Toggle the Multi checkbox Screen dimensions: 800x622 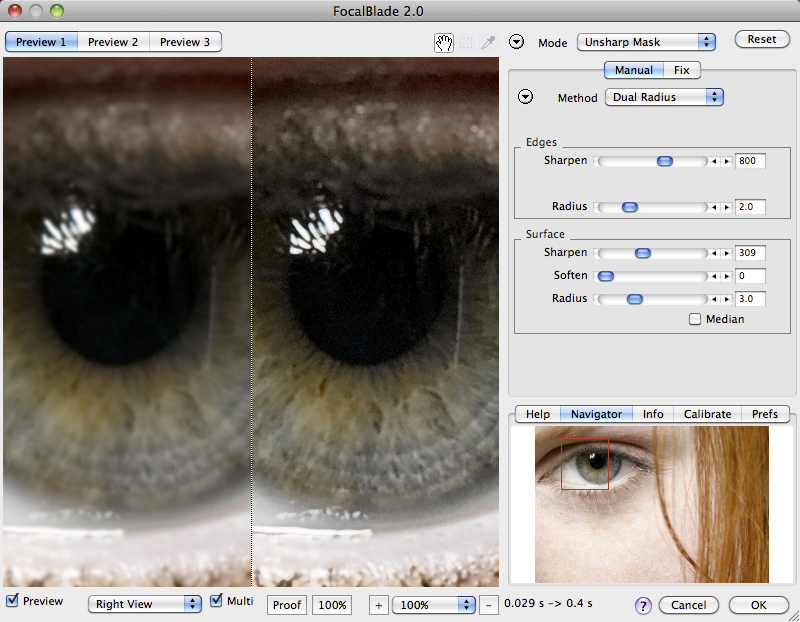pos(217,601)
